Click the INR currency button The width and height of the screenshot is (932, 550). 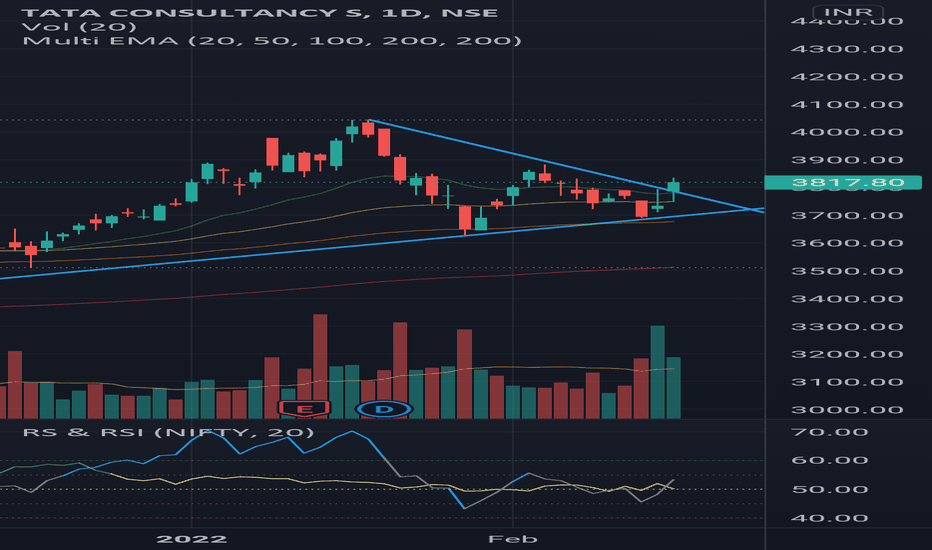848,12
